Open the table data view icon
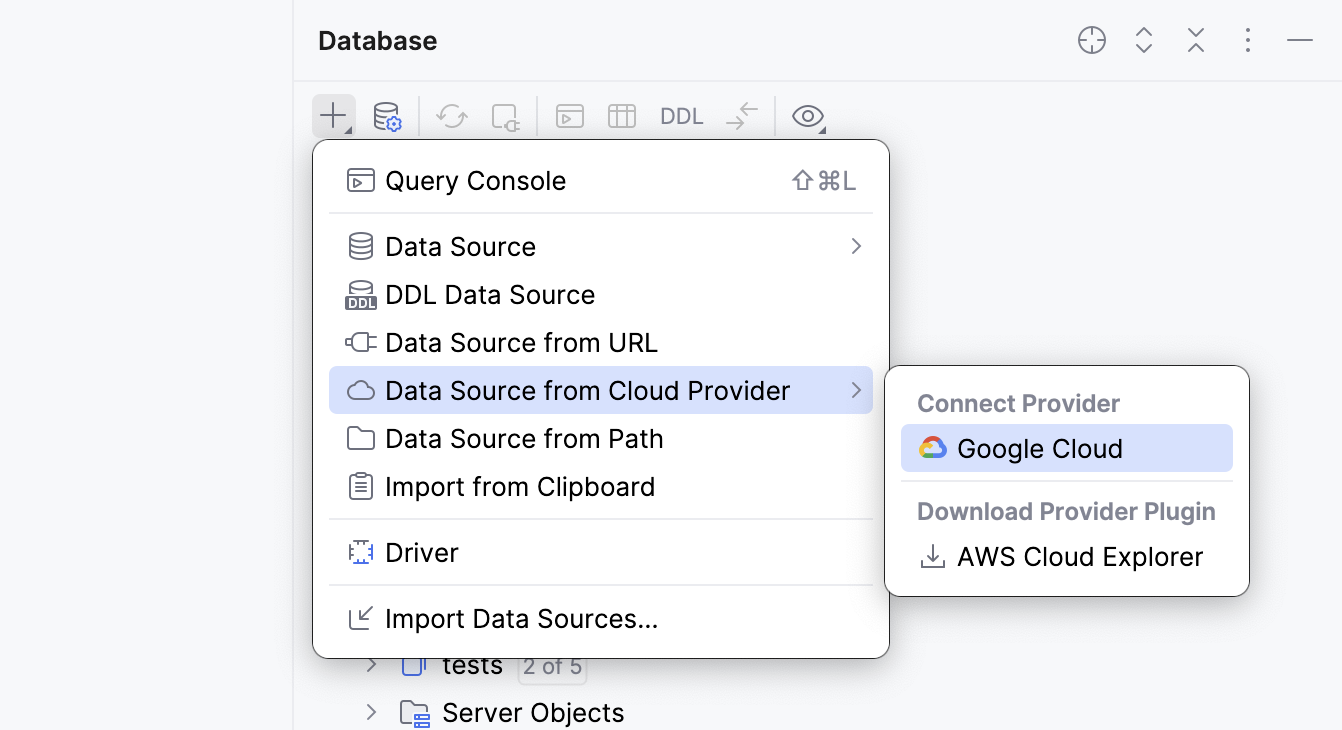This screenshot has height=730, width=1342. pyautogui.click(x=621, y=115)
